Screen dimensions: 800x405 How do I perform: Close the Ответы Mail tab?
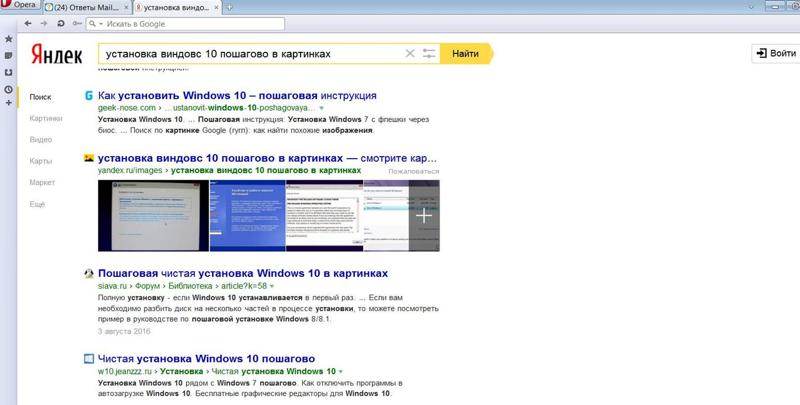coord(127,8)
